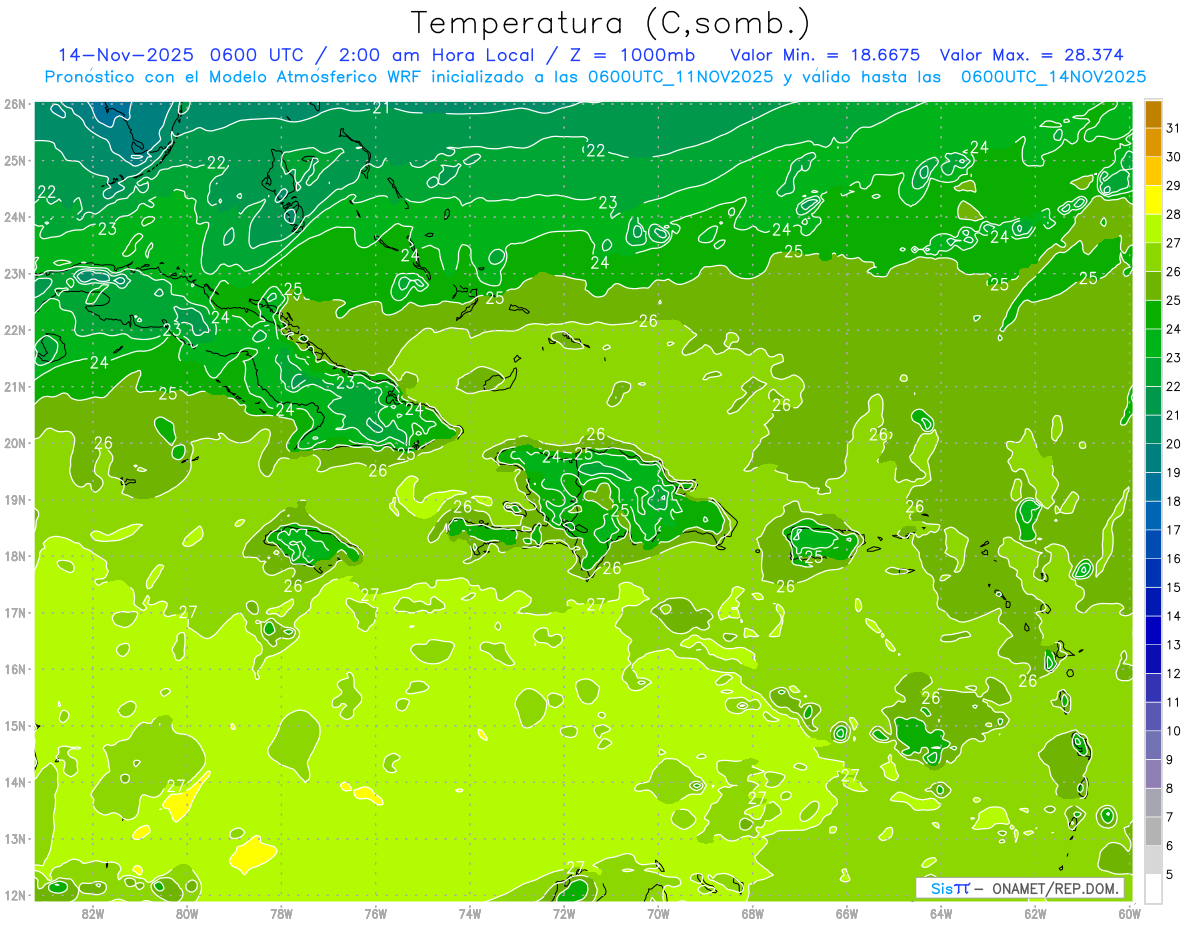Click the '78W' longitude axis label

(281, 913)
